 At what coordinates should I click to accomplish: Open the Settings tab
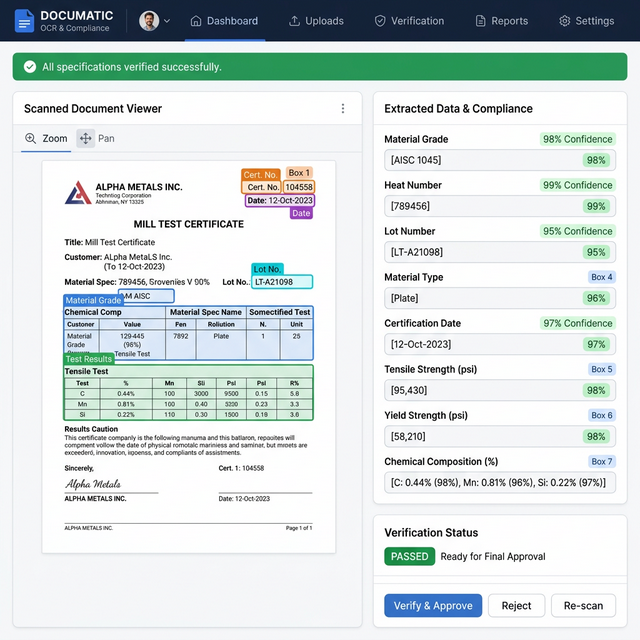[x=587, y=21]
